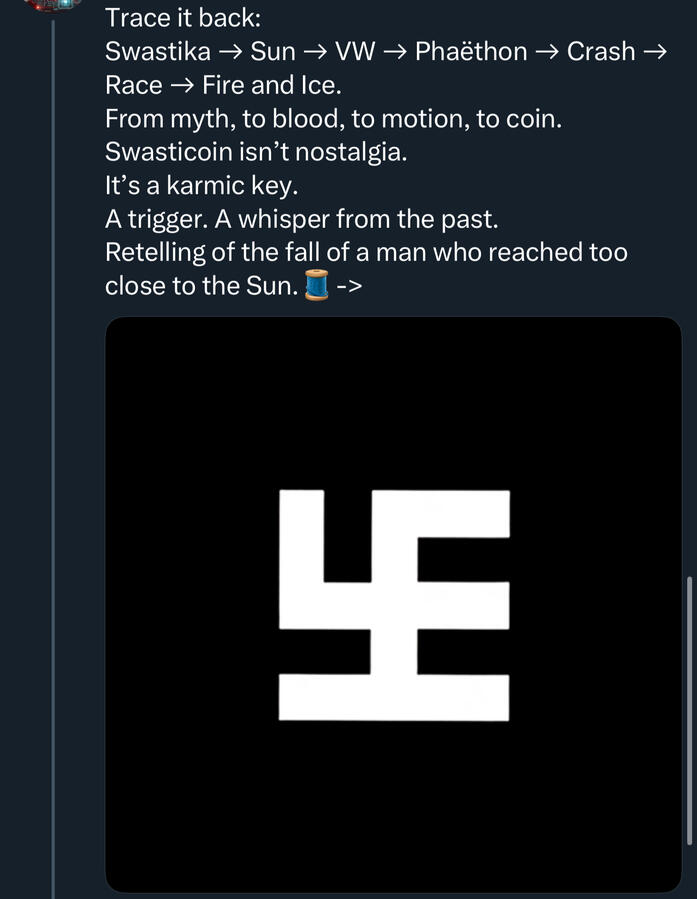Click the scrollbar thumb on the right edge

click(690, 710)
